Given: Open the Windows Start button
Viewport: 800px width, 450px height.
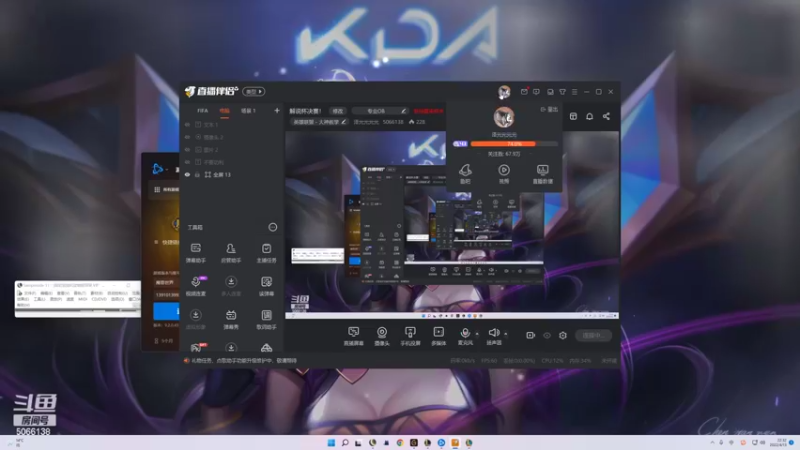Looking at the screenshot, I should [x=331, y=442].
